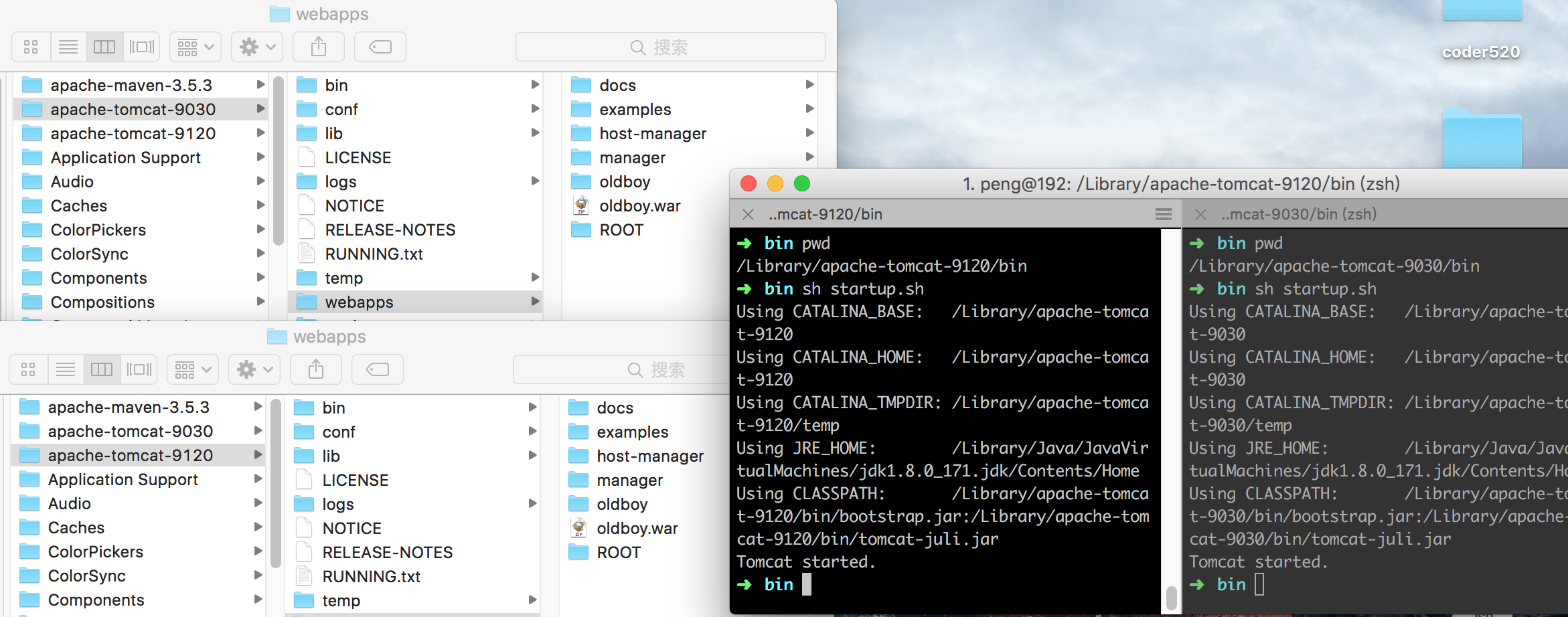Viewport: 1568px width, 617px height.
Task: Switch to ..mcat-9030/bin (zsh) terminal tab
Action: (1376, 214)
